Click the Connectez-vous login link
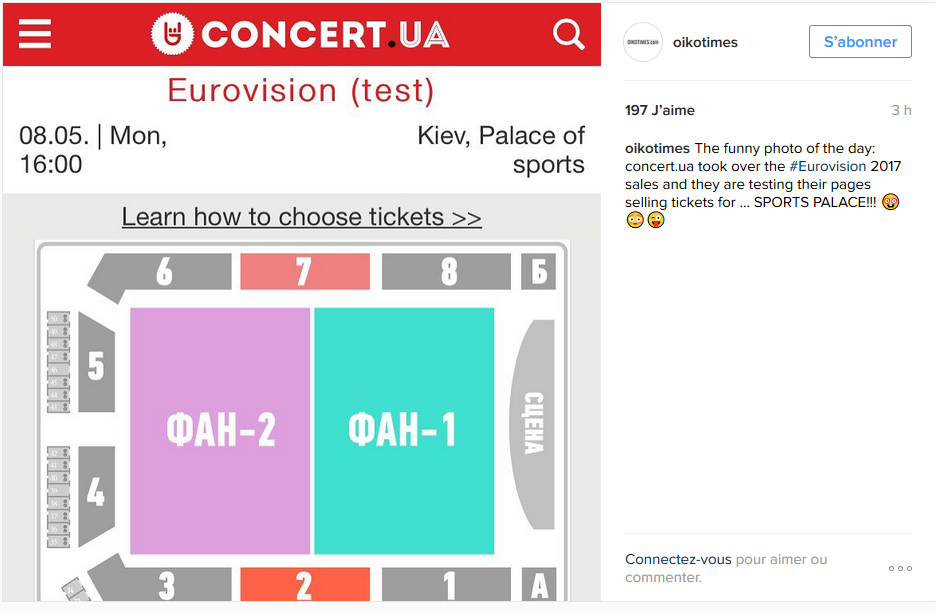This screenshot has width=936, height=613. tap(678, 559)
